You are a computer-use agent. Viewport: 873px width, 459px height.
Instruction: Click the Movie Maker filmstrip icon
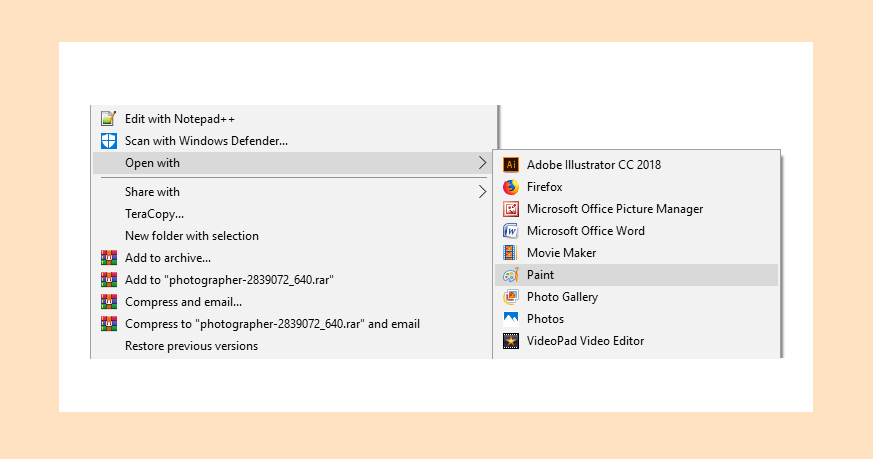(x=511, y=253)
